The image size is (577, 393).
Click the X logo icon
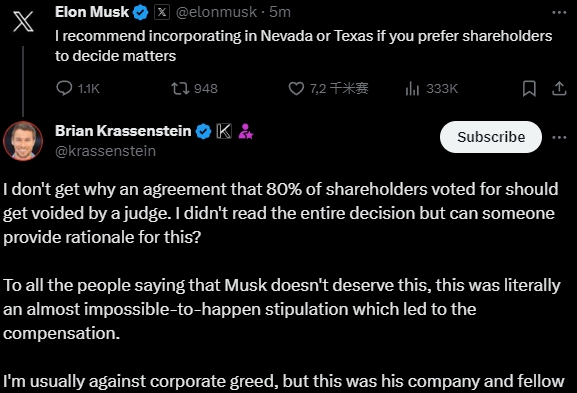[23, 21]
